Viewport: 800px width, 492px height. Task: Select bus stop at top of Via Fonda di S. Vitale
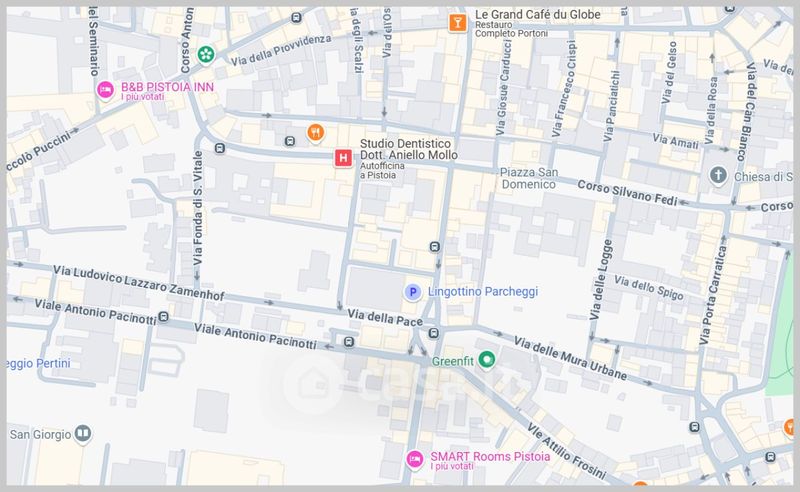(220, 149)
